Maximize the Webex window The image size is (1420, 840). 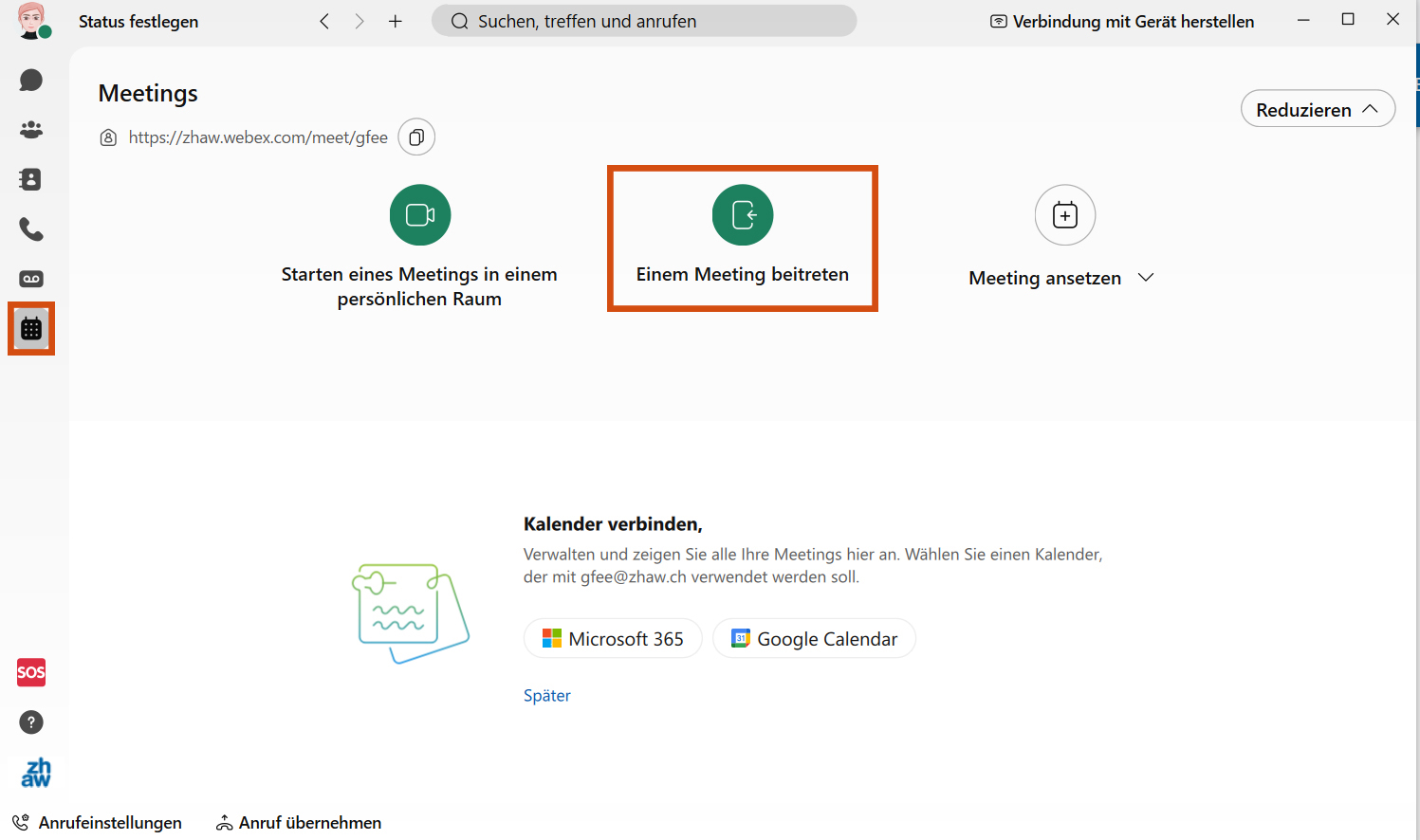coord(1348,20)
